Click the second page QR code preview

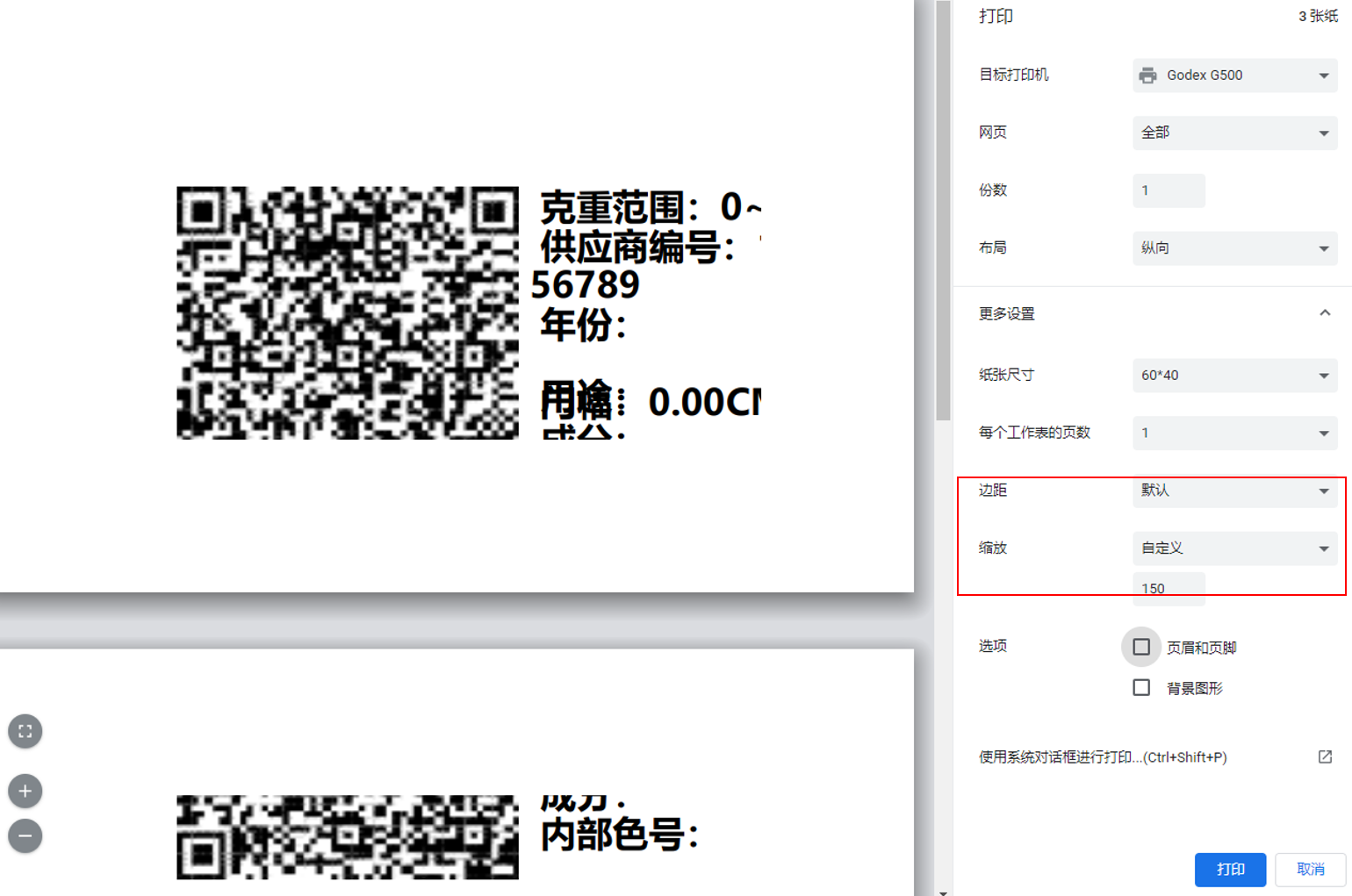pyautogui.click(x=348, y=837)
